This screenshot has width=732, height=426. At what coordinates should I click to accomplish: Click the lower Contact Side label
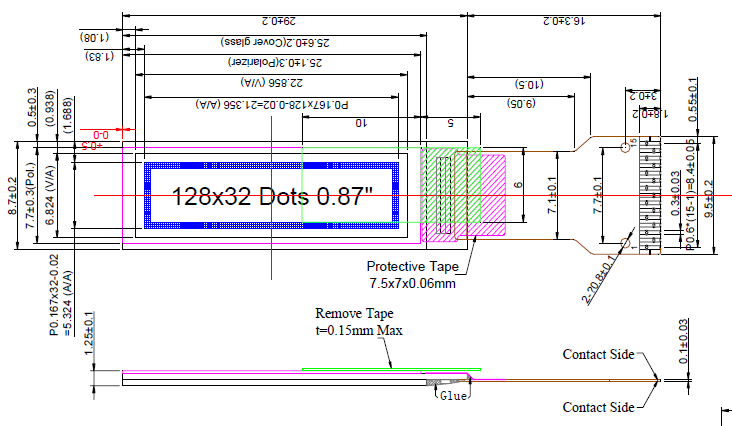click(598, 407)
